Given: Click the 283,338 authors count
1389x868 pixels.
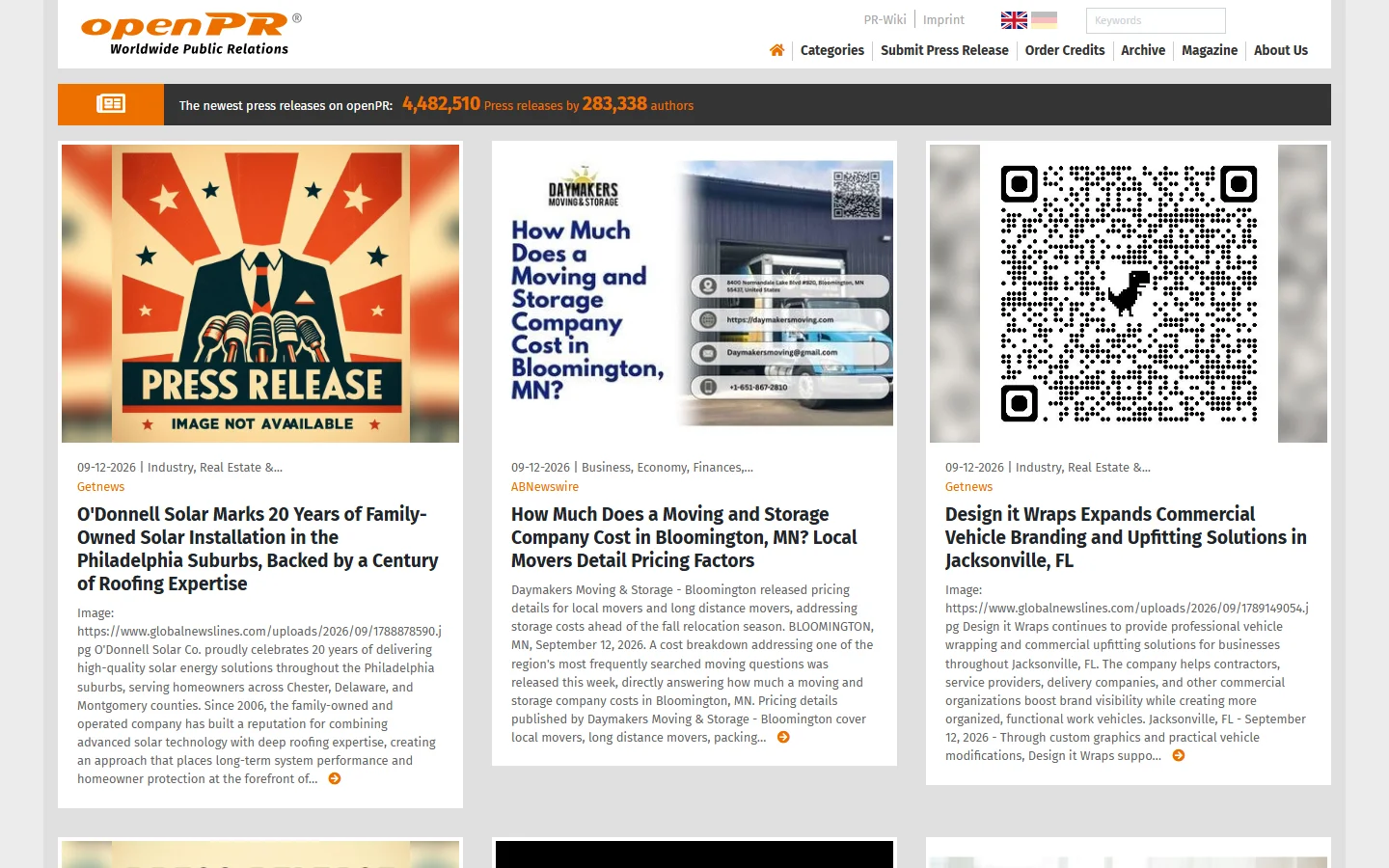Looking at the screenshot, I should tap(614, 104).
